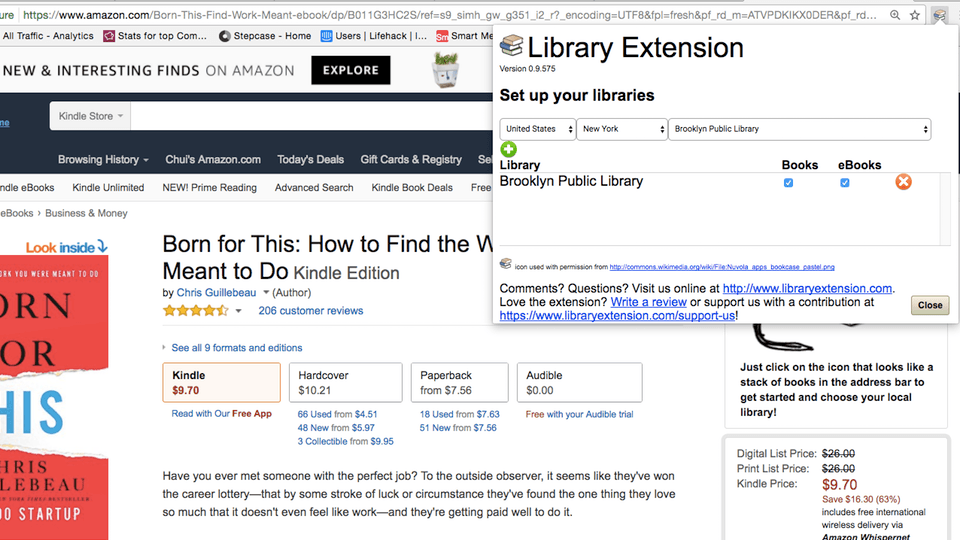Open the United States country dropdown
Screen dimensions: 960x540
point(538,129)
